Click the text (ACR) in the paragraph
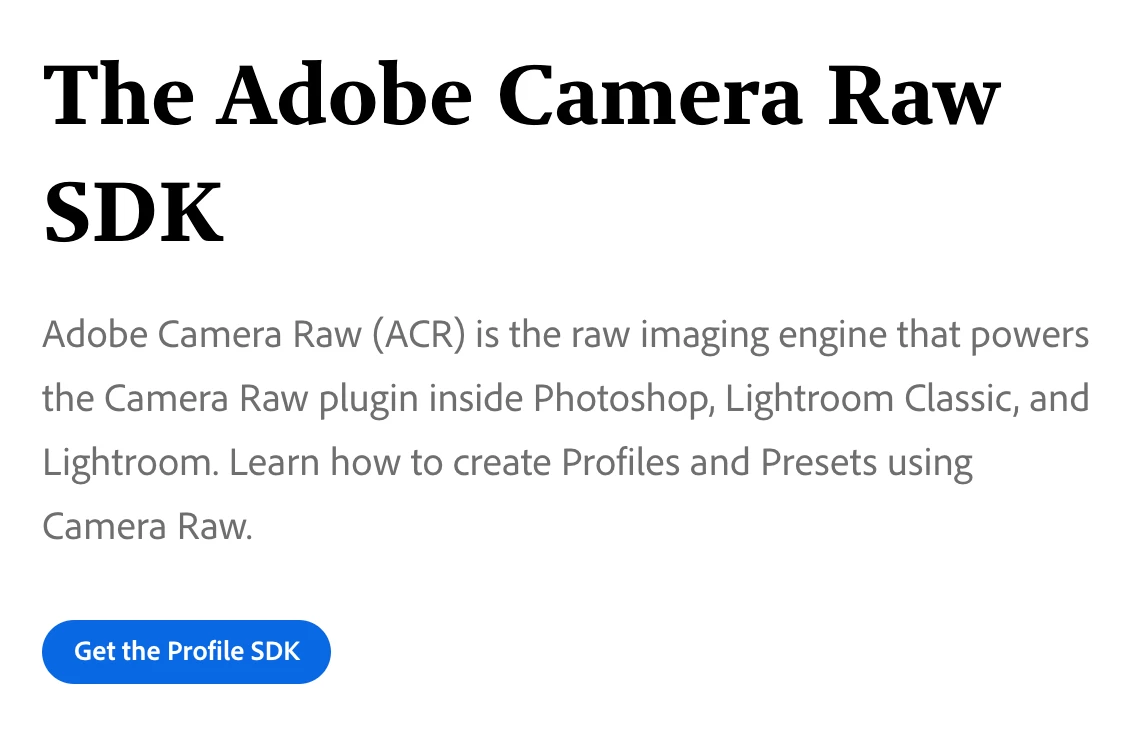Screen dimensions: 1131x730 [418, 335]
